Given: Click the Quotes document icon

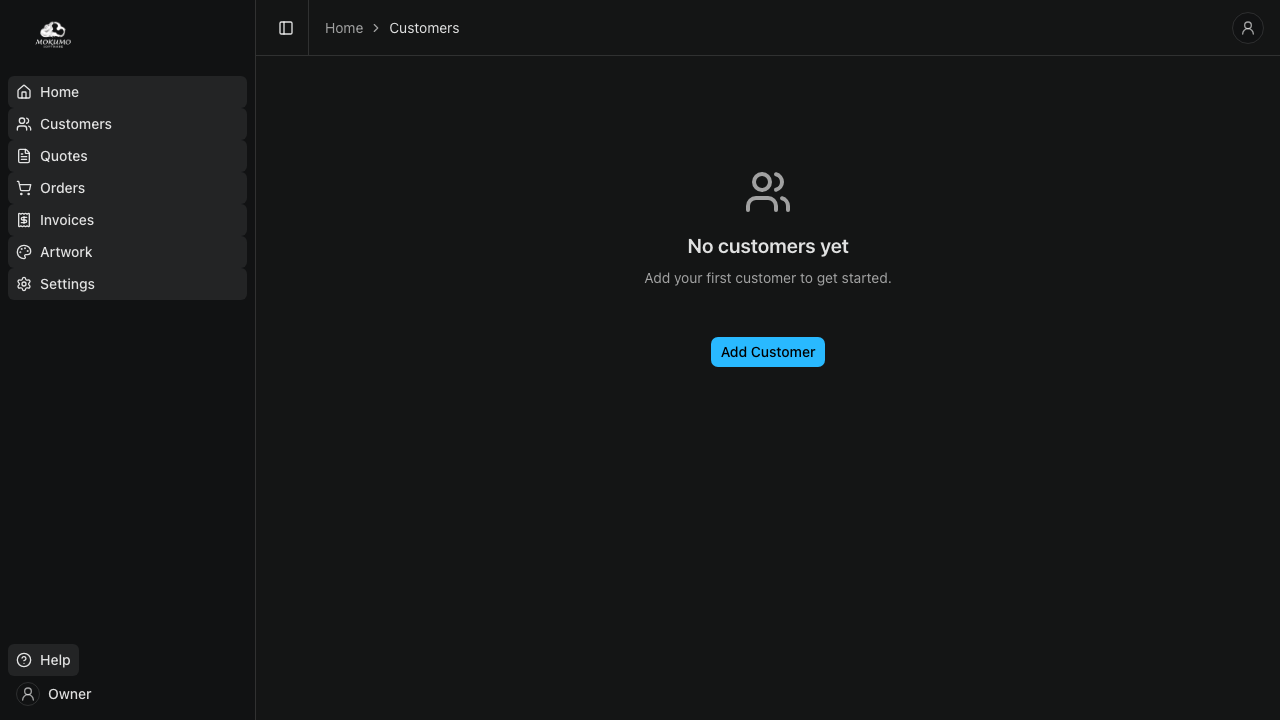Looking at the screenshot, I should pos(24,156).
